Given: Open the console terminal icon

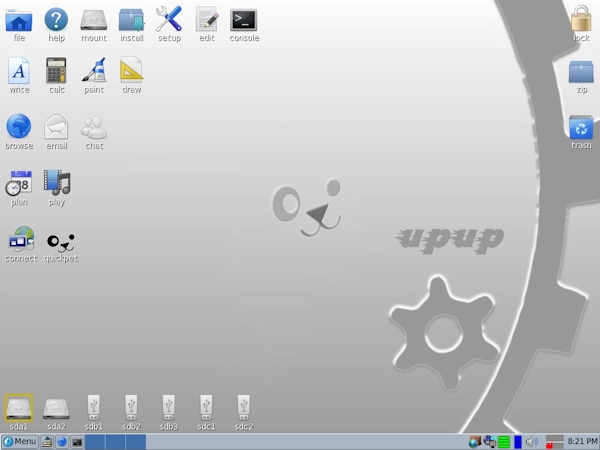Looking at the screenshot, I should 244,20.
